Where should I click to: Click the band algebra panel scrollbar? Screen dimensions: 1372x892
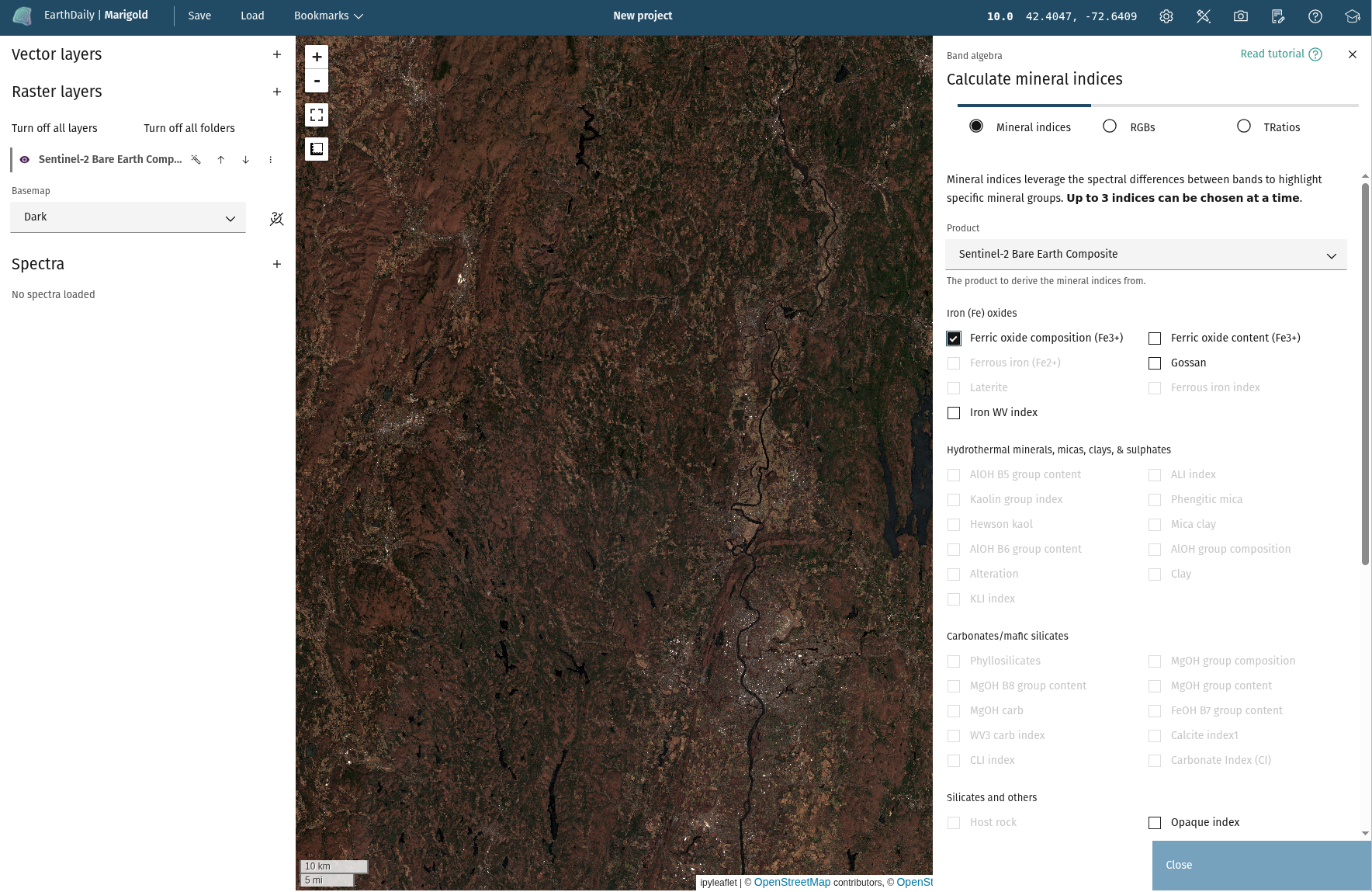(1365, 373)
